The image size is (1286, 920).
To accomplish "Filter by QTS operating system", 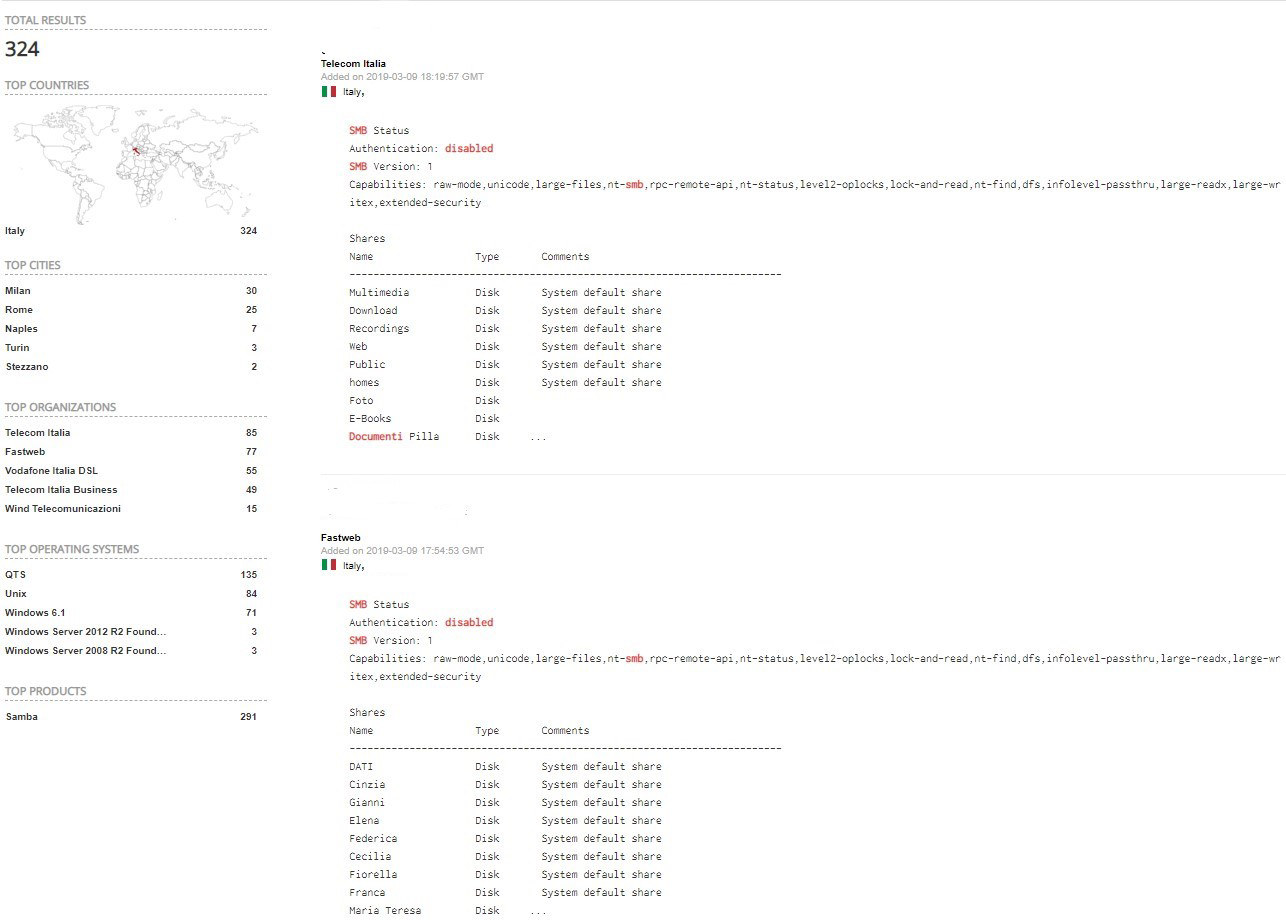I will (x=16, y=575).
